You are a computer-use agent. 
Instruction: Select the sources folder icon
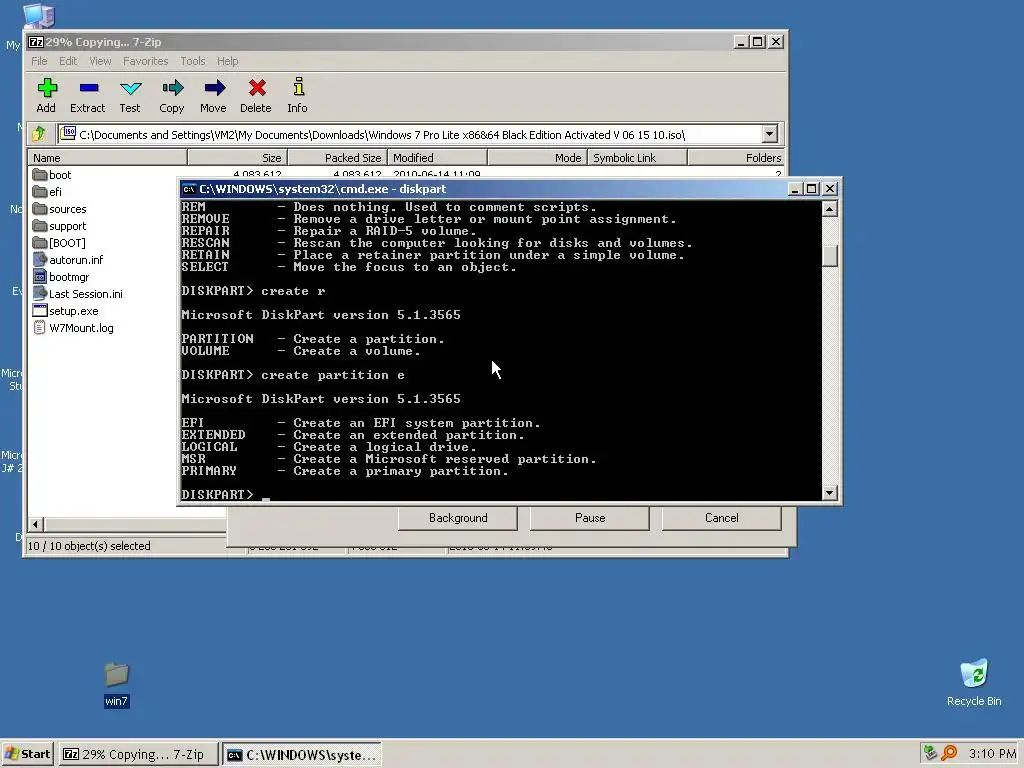click(40, 208)
